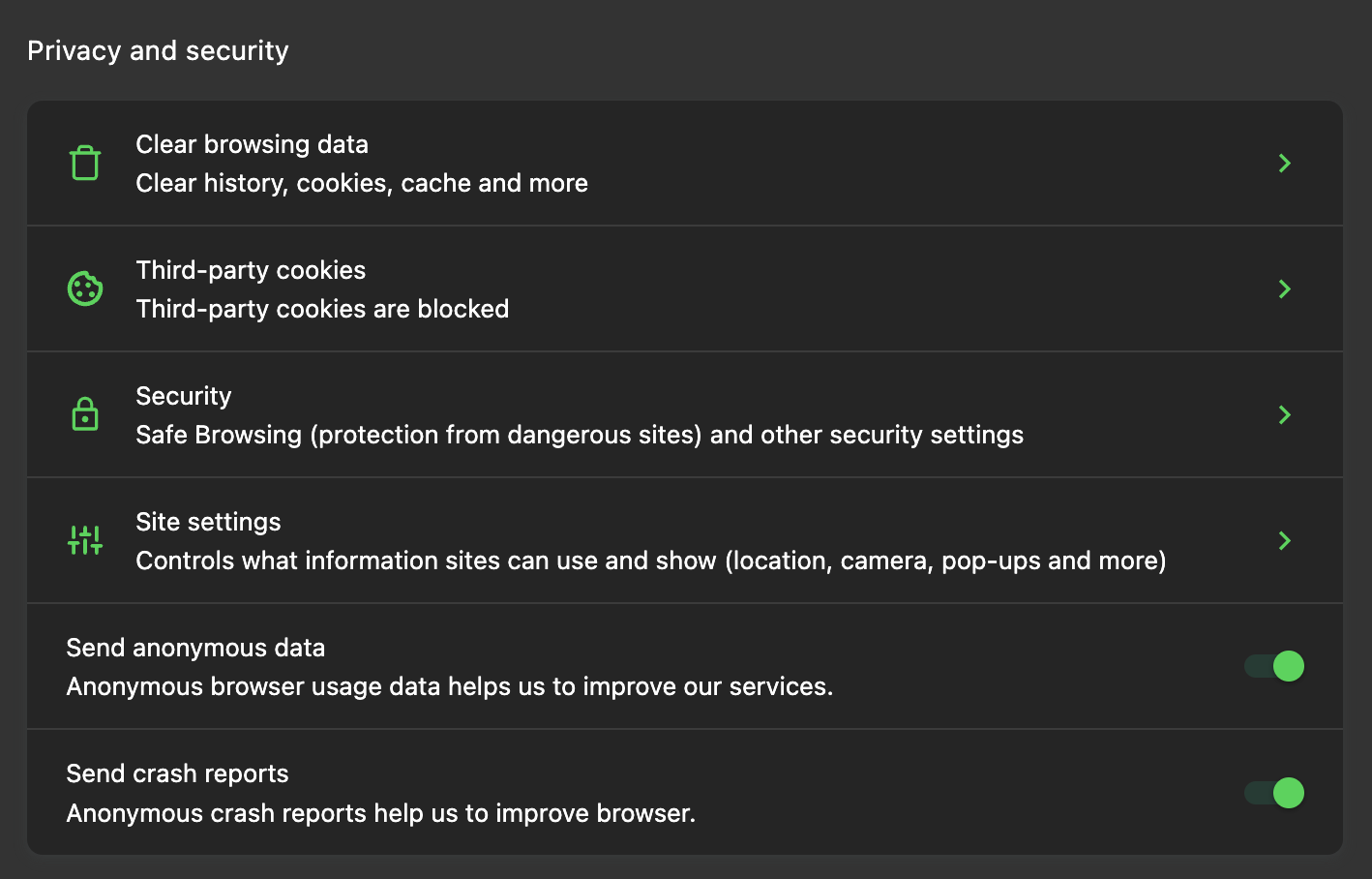Click Safe Browsing description text

[x=580, y=435]
